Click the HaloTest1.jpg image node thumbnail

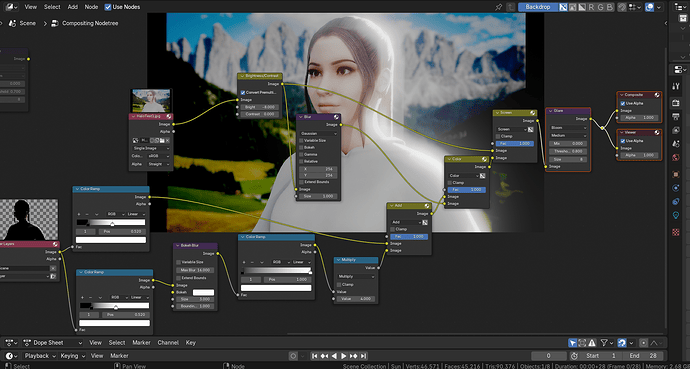click(x=151, y=101)
